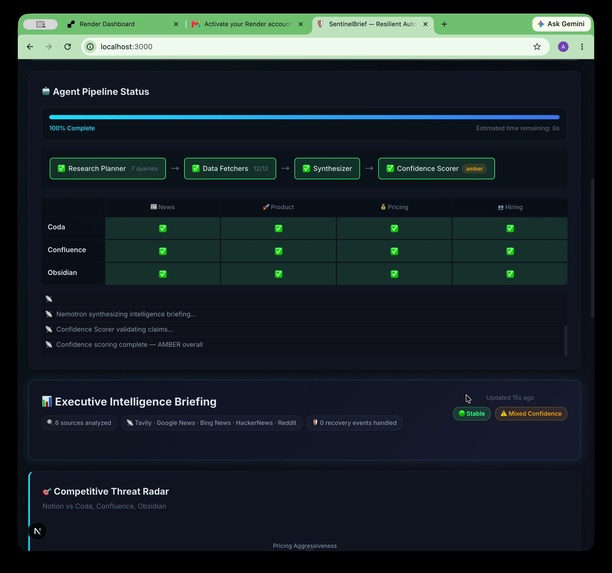Click the amber label in Confidence Scorer
The image size is (612, 573).
(x=474, y=169)
